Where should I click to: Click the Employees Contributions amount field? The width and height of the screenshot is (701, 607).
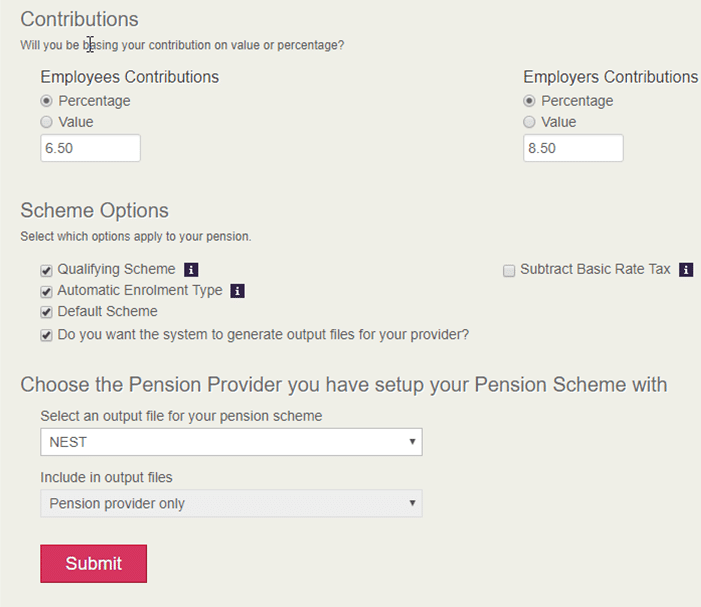90,148
